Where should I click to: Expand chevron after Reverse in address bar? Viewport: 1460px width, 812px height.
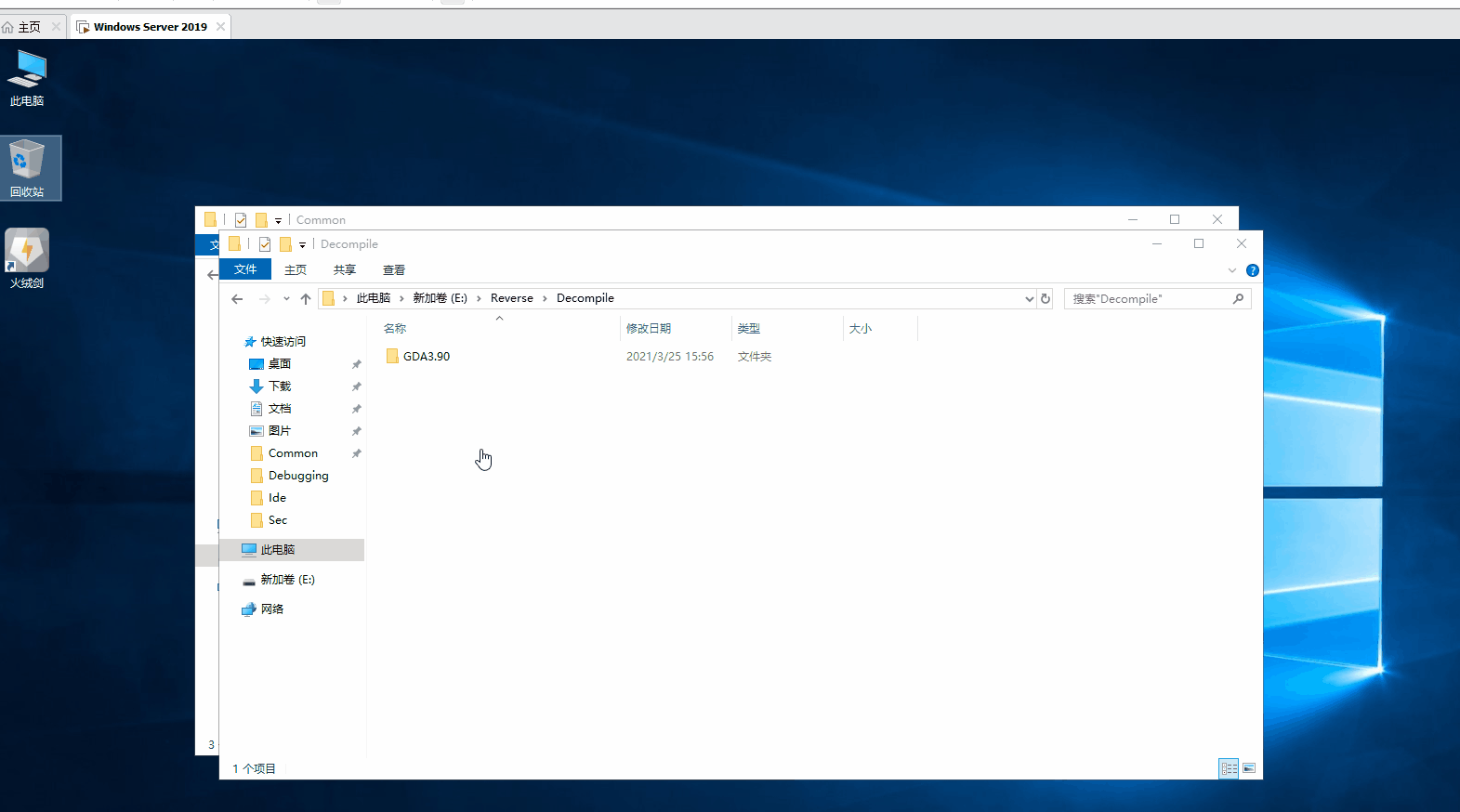click(x=546, y=299)
